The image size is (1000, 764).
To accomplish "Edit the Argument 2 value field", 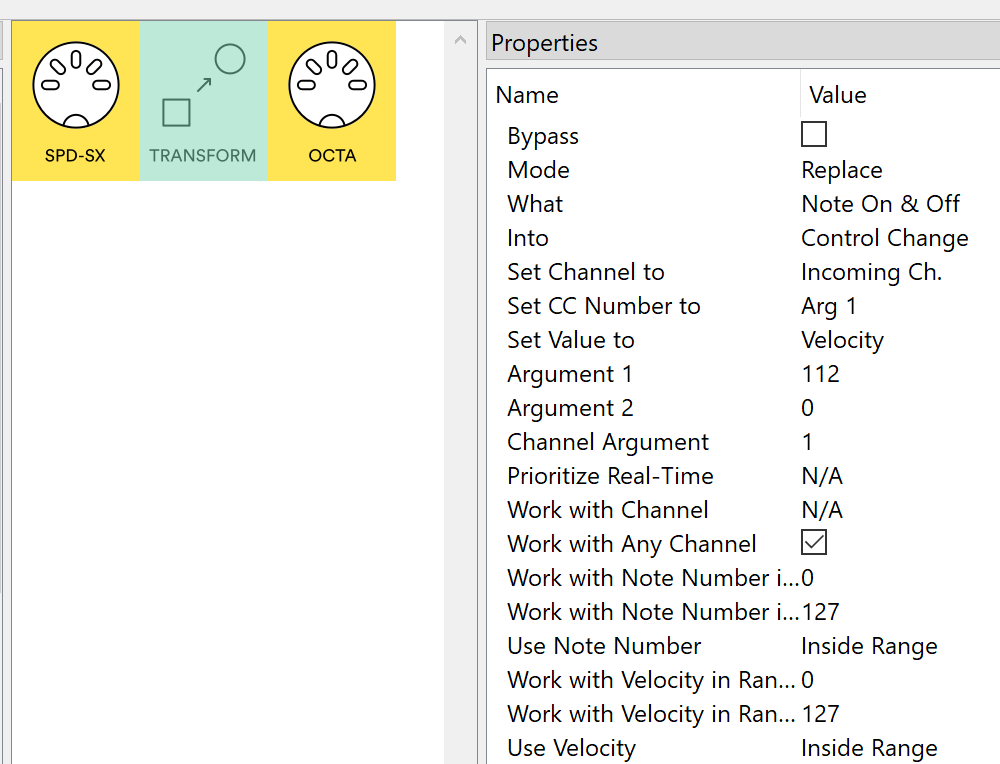I will 808,408.
